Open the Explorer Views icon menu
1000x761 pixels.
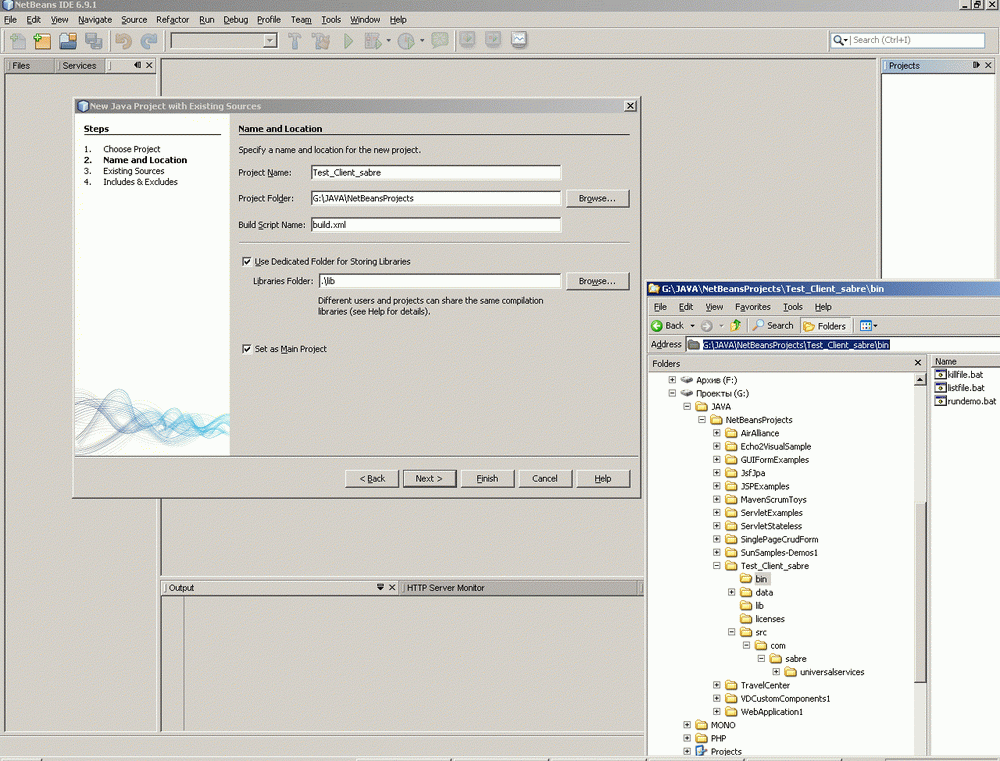click(868, 326)
